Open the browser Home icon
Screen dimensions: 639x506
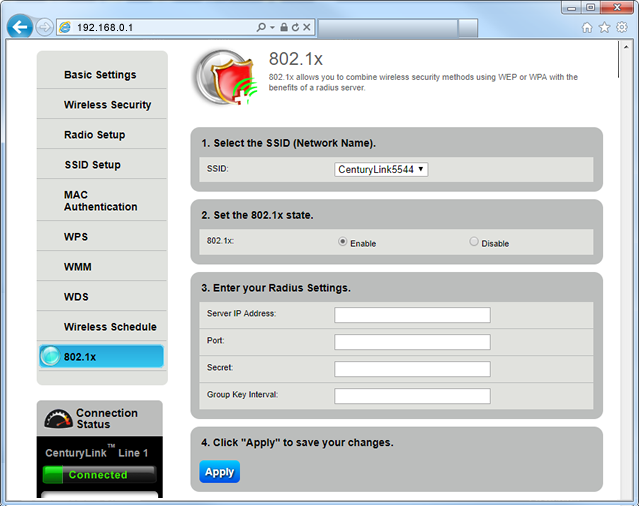pyautogui.click(x=587, y=27)
